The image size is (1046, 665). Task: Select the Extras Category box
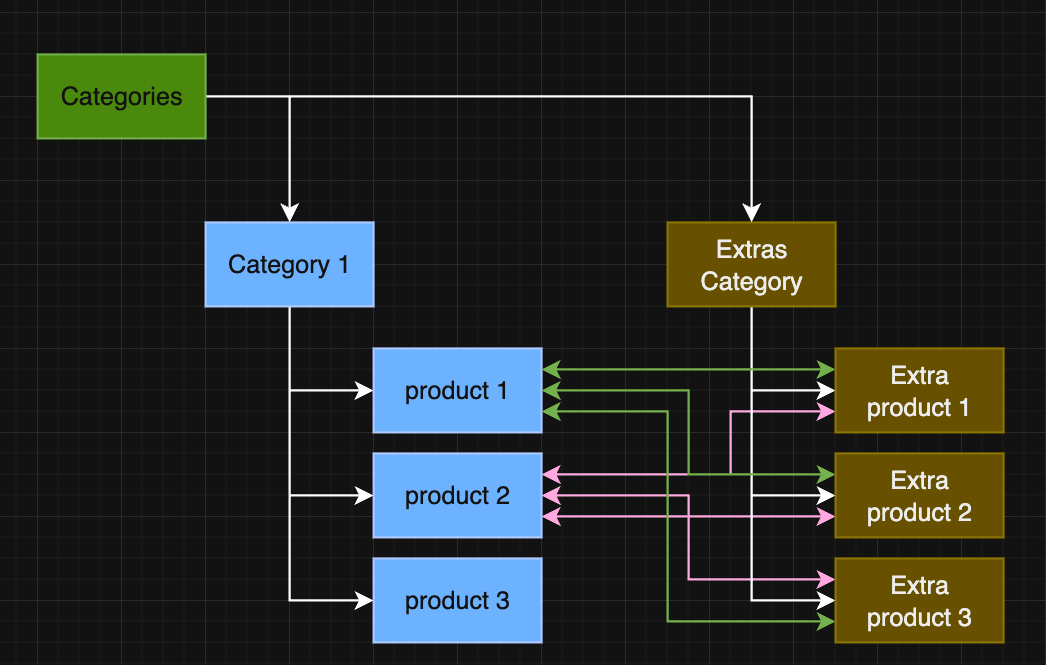[x=751, y=264]
